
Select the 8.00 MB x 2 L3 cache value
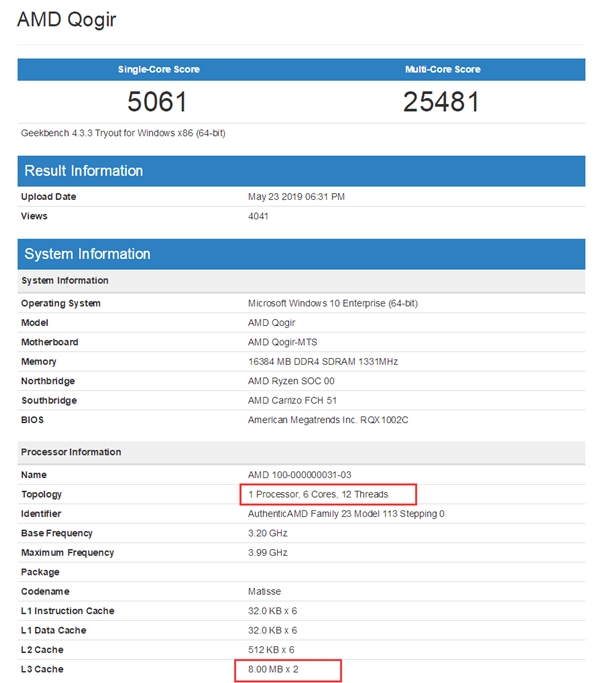pos(273,669)
